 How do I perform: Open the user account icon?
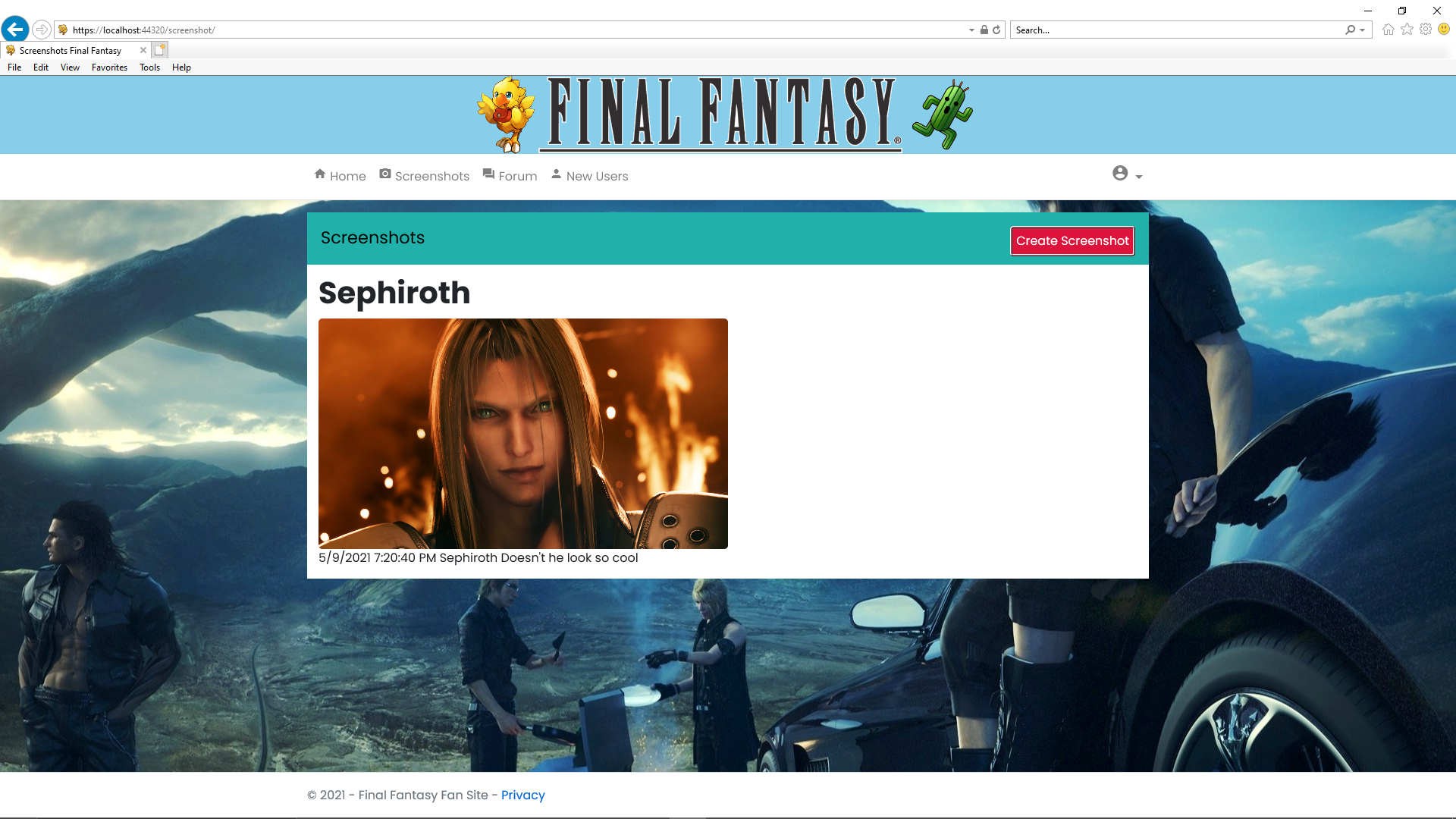(x=1119, y=174)
